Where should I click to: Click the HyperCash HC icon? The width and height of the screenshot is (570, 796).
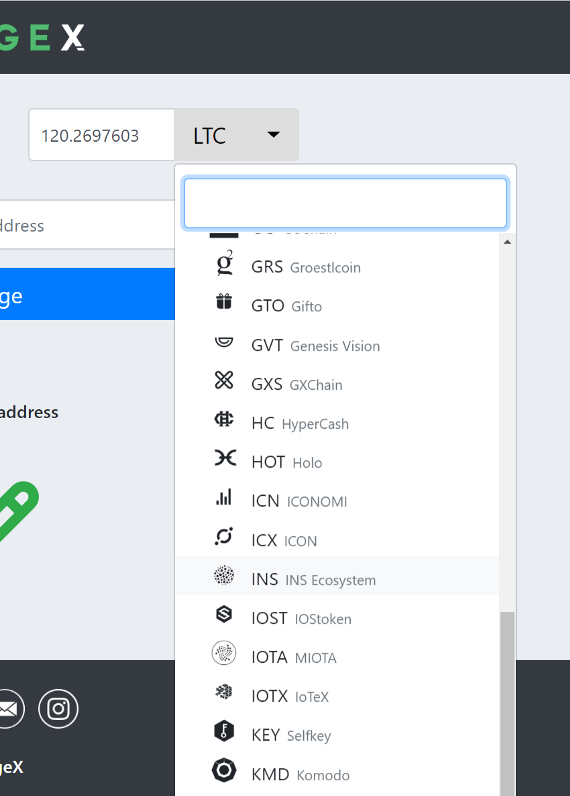[x=224, y=419]
